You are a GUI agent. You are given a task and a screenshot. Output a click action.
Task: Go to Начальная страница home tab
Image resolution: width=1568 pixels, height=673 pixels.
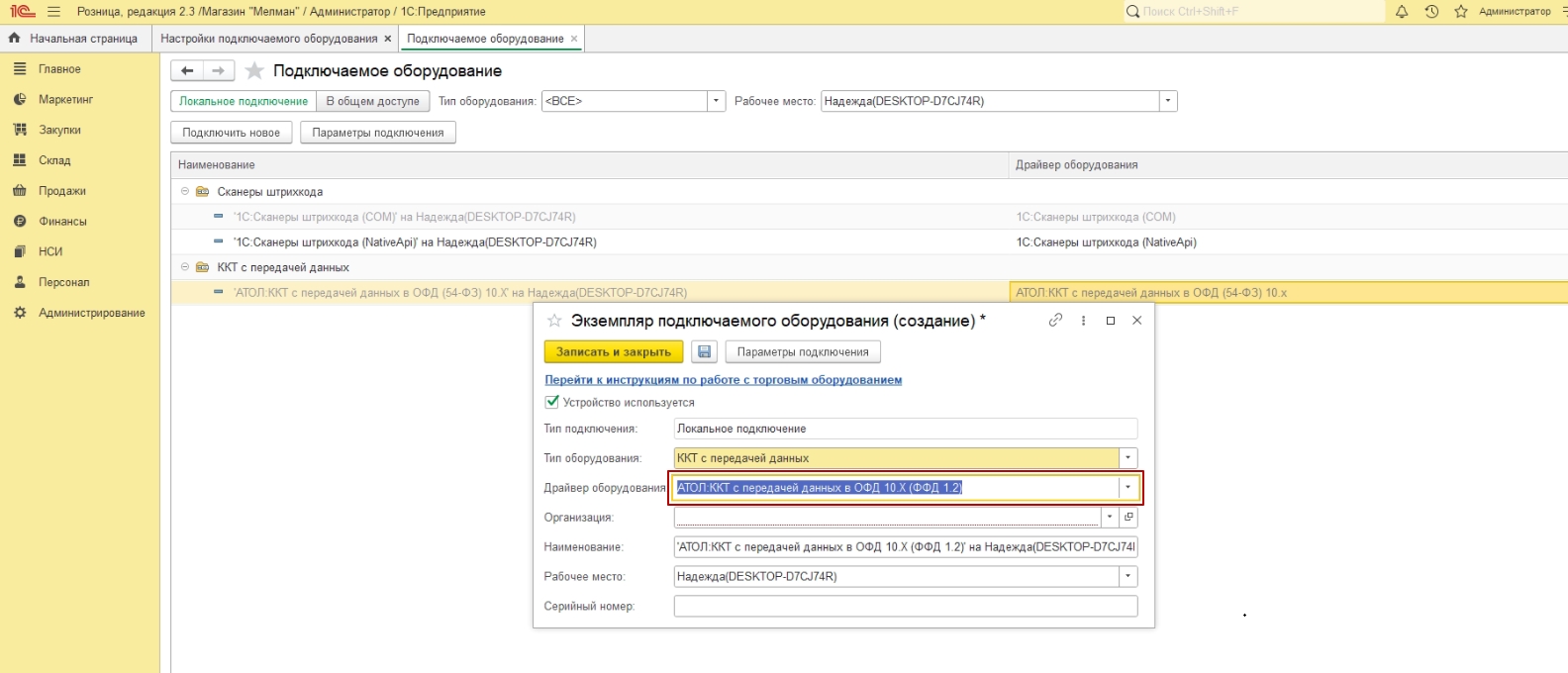(73, 39)
